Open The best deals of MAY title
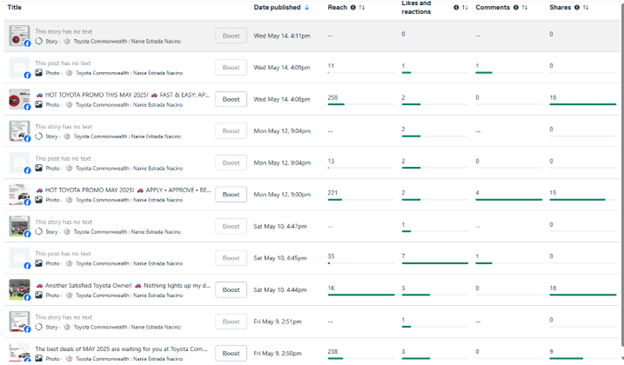Image resolution: width=624 pixels, height=365 pixels. click(x=121, y=349)
